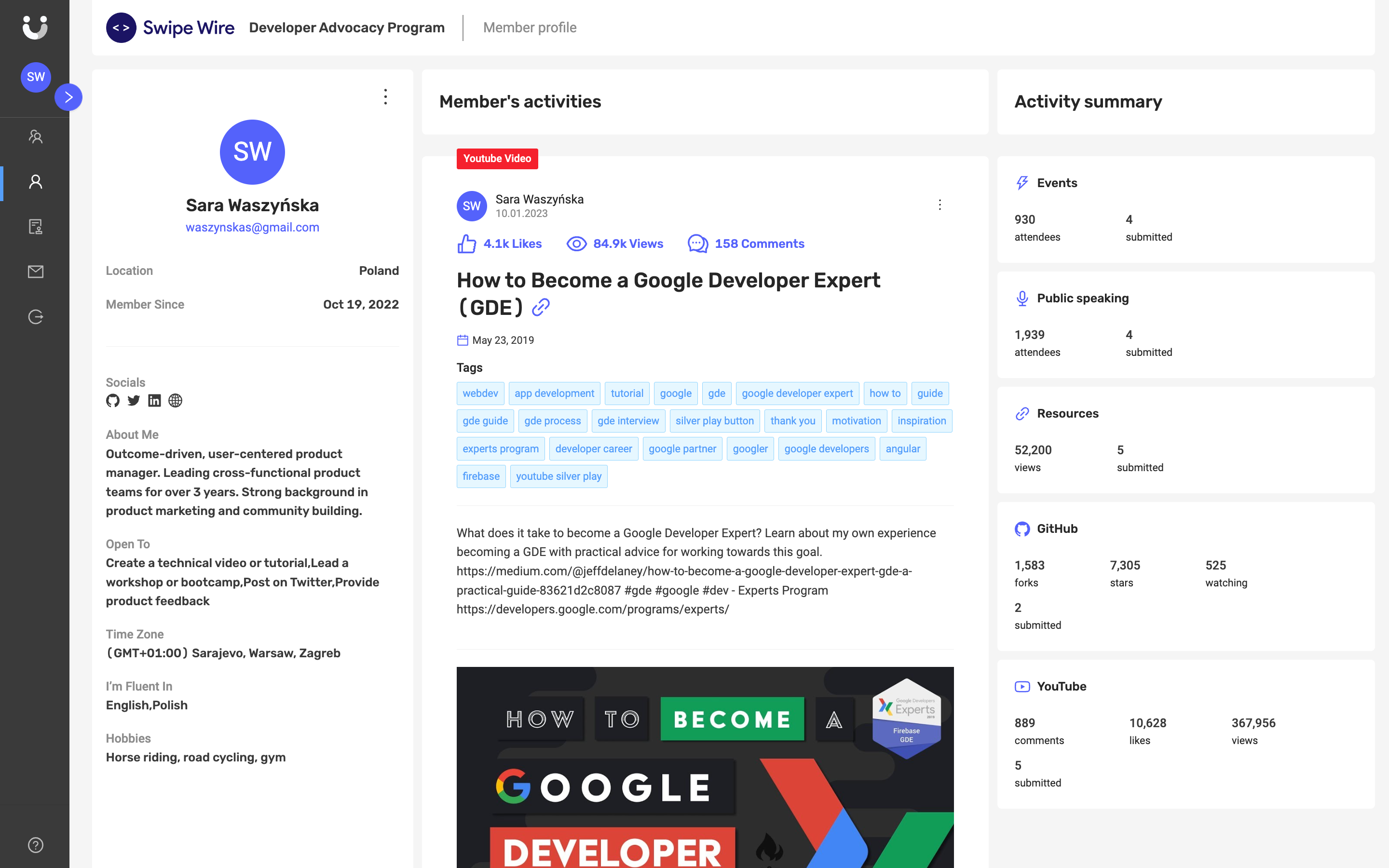Screen dimensions: 1389x868
Task: Click the waszynskas@gmail.com email link
Action: click(252, 227)
